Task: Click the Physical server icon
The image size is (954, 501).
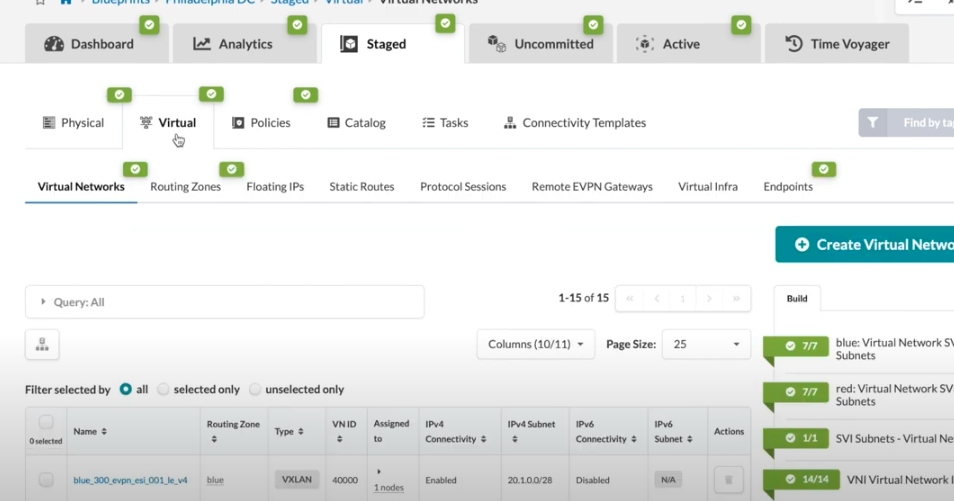Action: [49, 123]
